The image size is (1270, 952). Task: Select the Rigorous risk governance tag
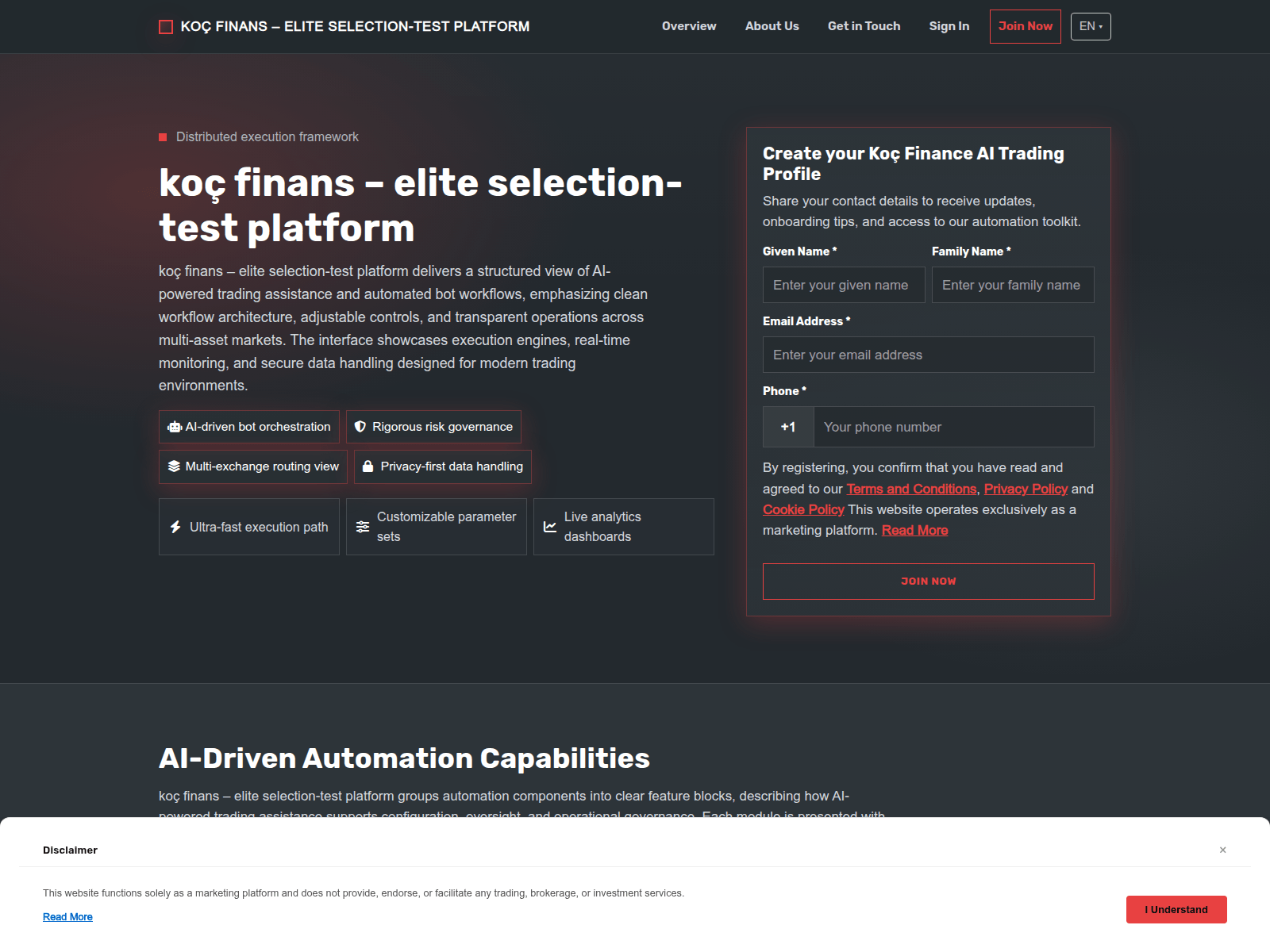pos(433,427)
